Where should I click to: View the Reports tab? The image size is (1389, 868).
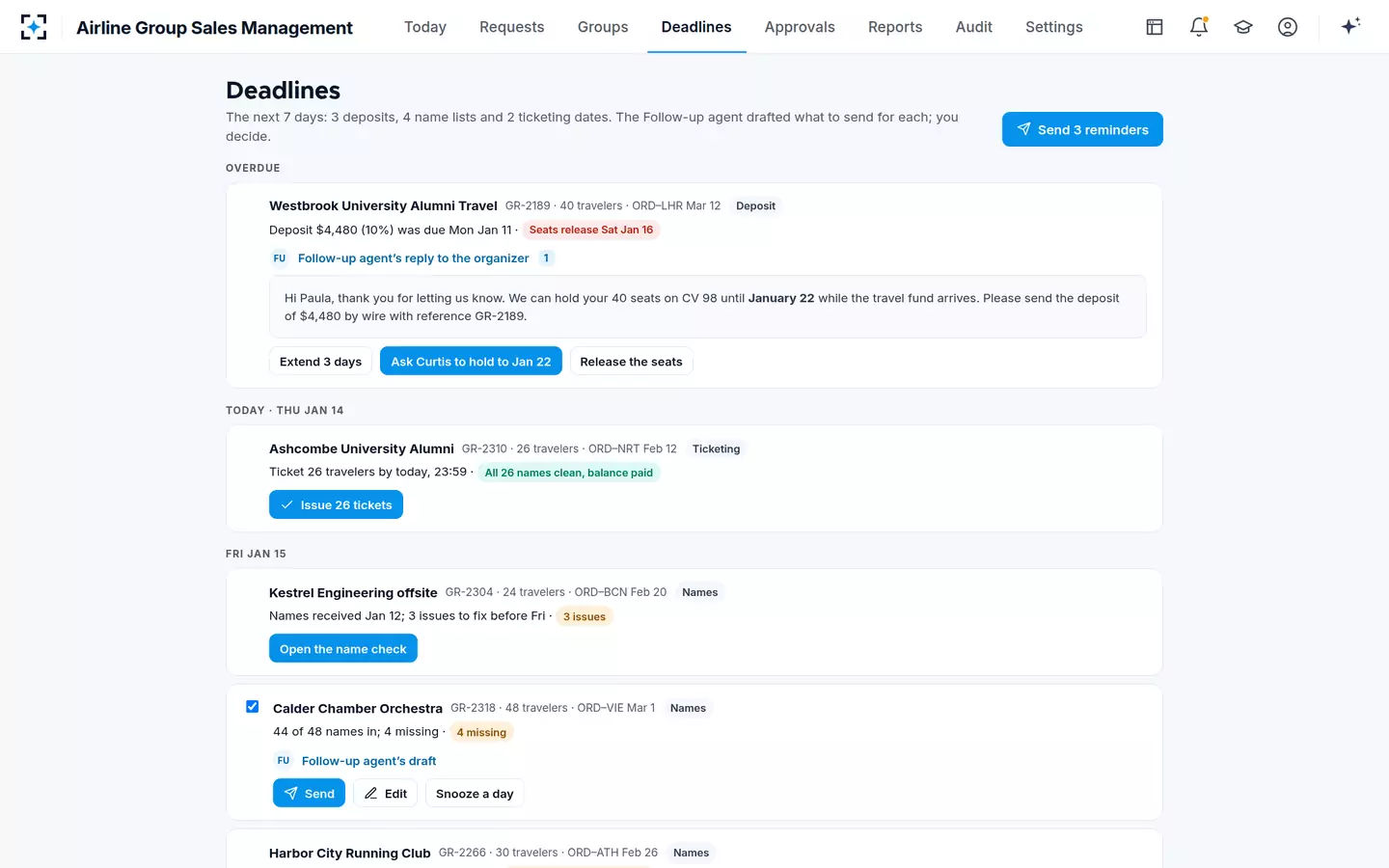(895, 27)
